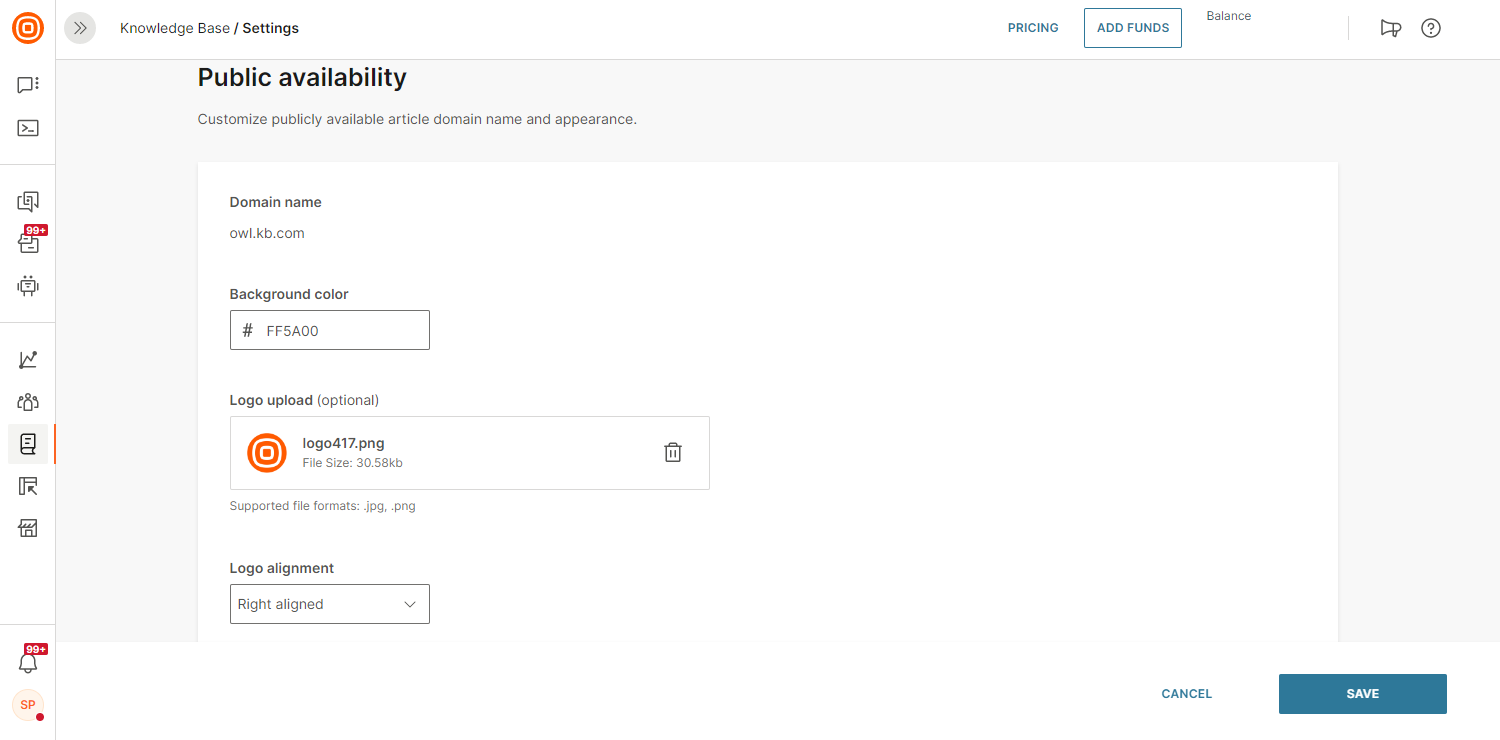Click the SAVE button

click(x=1362, y=694)
